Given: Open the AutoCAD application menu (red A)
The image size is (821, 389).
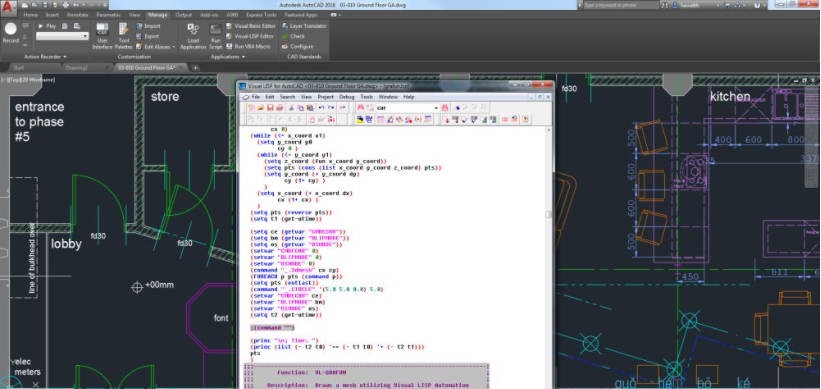Looking at the screenshot, I should click(8, 8).
